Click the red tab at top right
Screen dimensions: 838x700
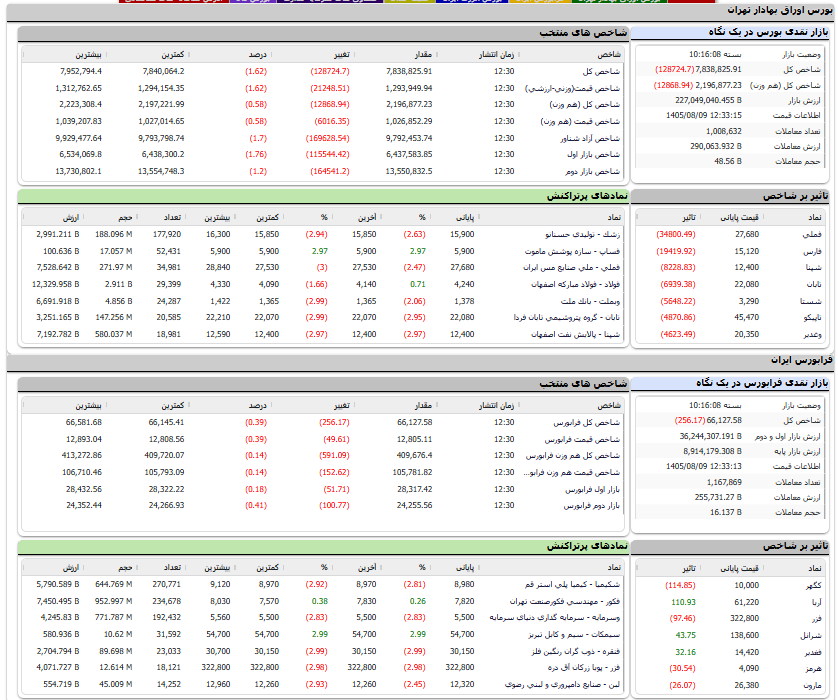691,2
